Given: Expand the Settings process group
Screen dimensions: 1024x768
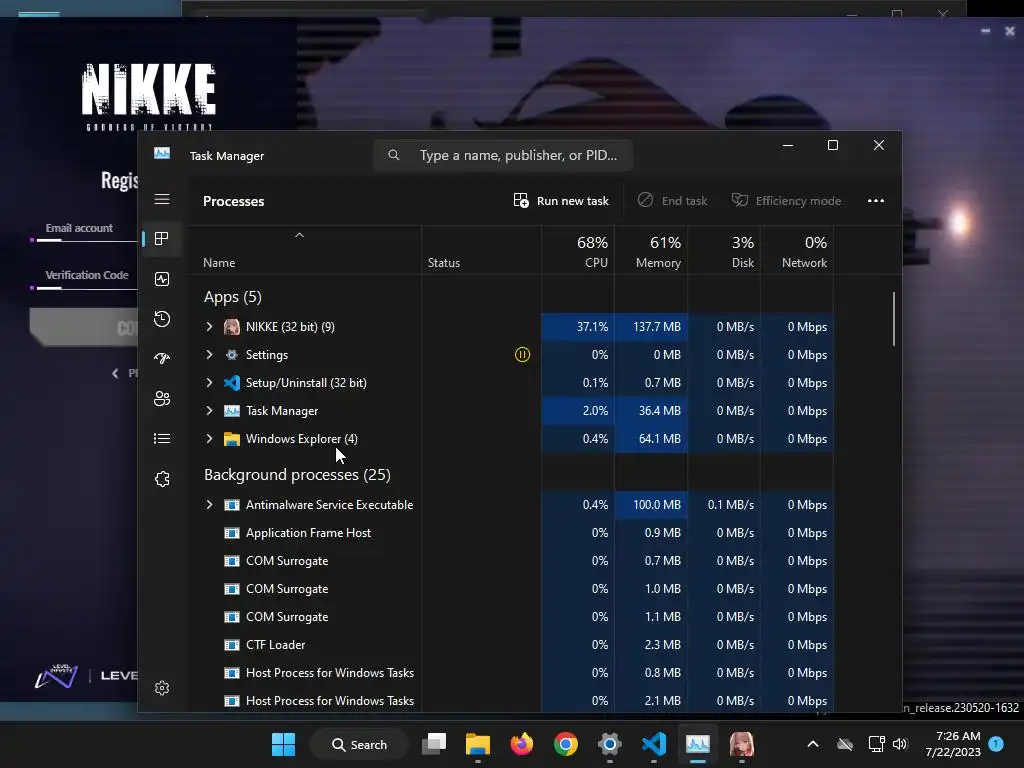Looking at the screenshot, I should [209, 355].
